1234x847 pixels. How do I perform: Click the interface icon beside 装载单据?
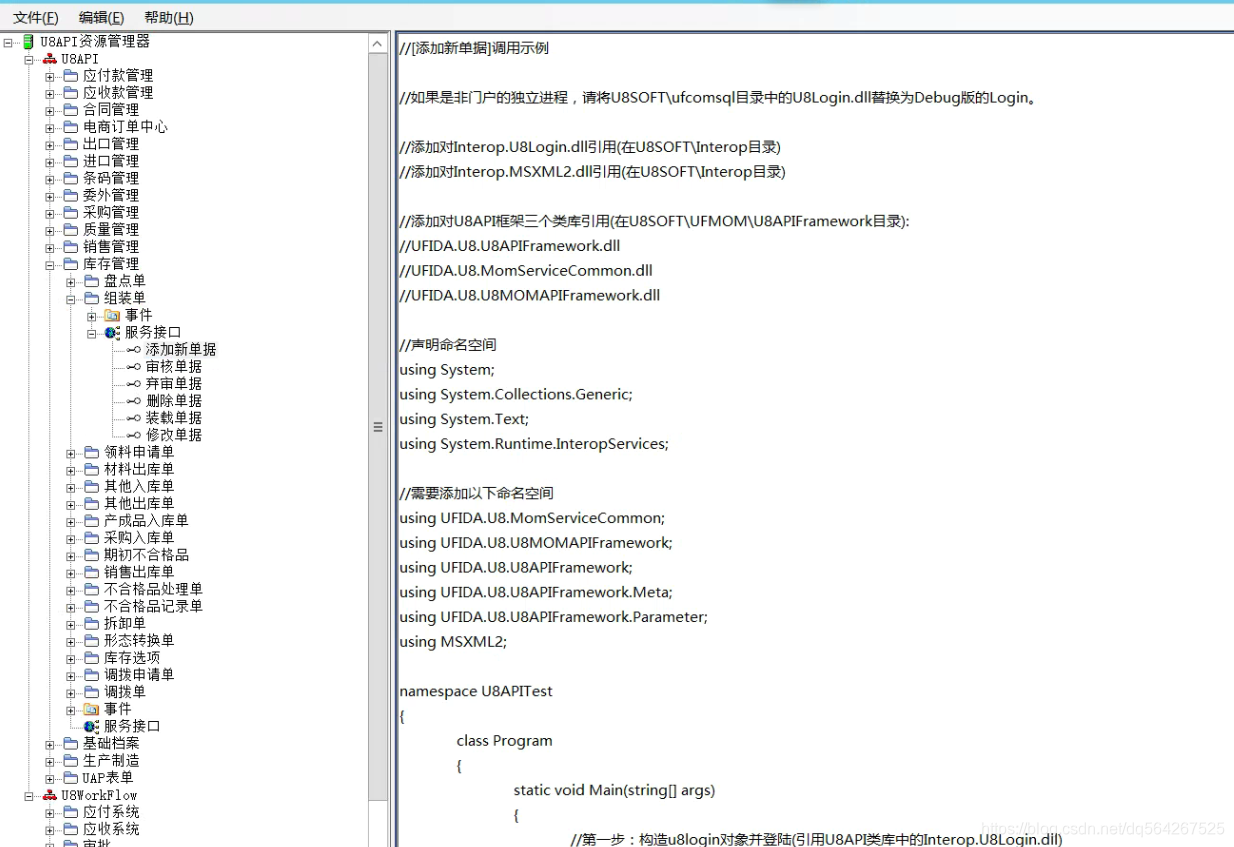(x=134, y=418)
